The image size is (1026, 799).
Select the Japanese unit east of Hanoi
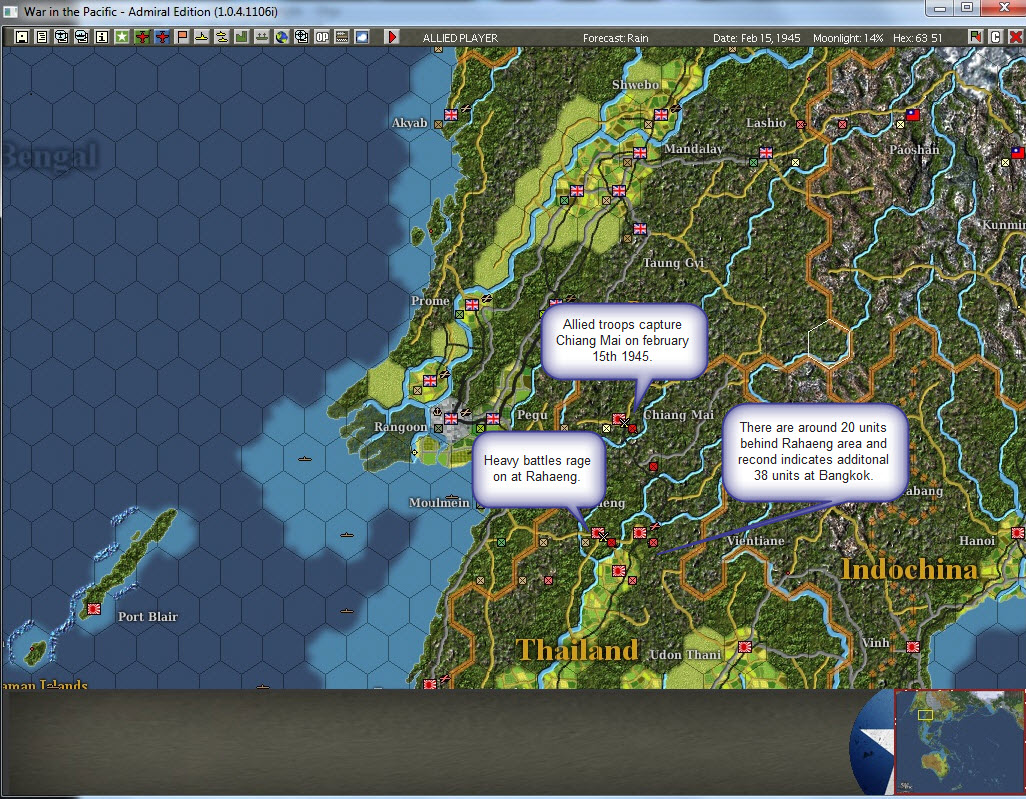1017,533
